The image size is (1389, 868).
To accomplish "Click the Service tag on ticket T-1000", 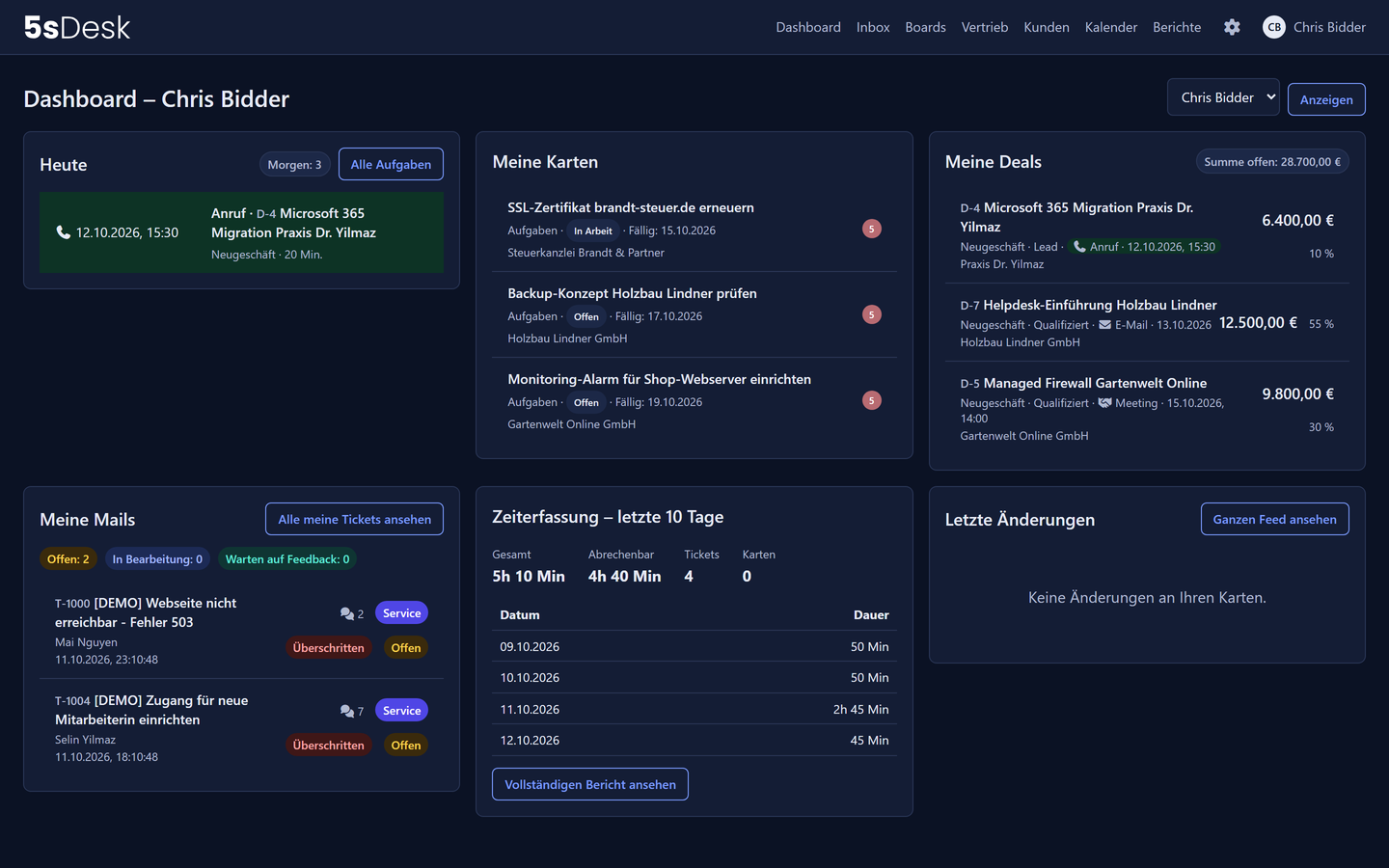I will point(401,613).
